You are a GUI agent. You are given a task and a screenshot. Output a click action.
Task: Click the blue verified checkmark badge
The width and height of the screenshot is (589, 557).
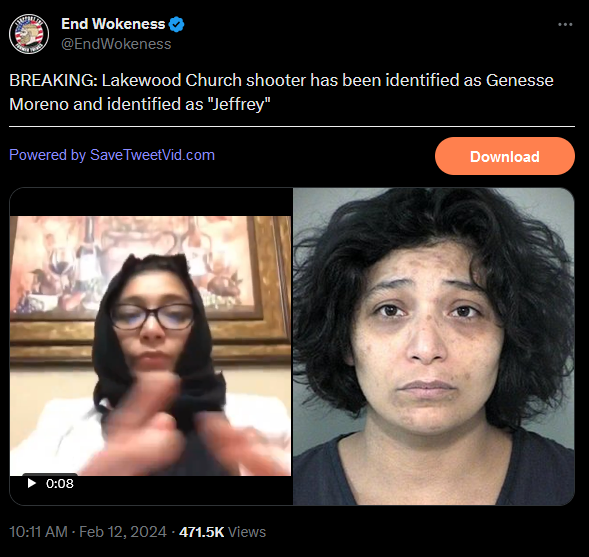click(176, 24)
